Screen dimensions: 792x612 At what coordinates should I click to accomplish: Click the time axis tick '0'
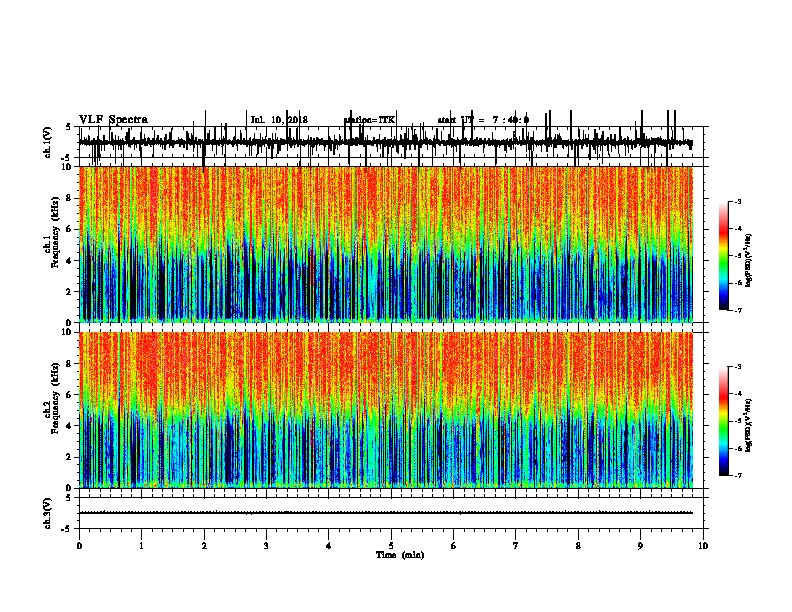79,546
